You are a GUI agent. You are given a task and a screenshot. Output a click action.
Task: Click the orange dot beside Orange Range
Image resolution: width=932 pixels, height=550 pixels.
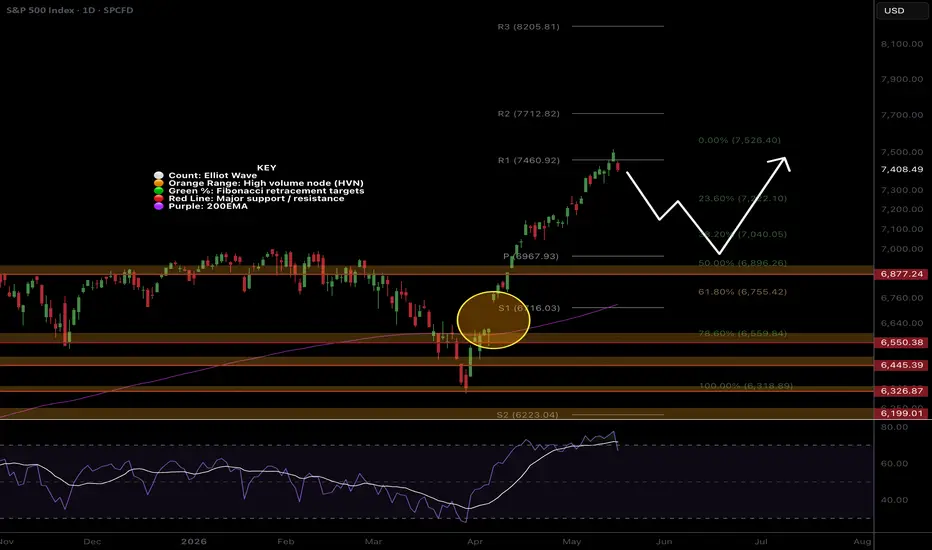click(159, 183)
